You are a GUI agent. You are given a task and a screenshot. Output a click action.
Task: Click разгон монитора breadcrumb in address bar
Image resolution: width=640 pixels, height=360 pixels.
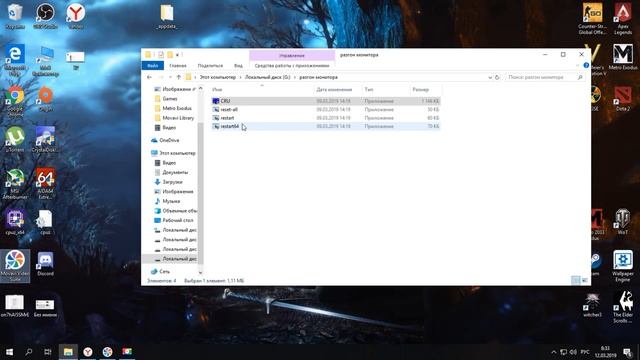[318, 77]
